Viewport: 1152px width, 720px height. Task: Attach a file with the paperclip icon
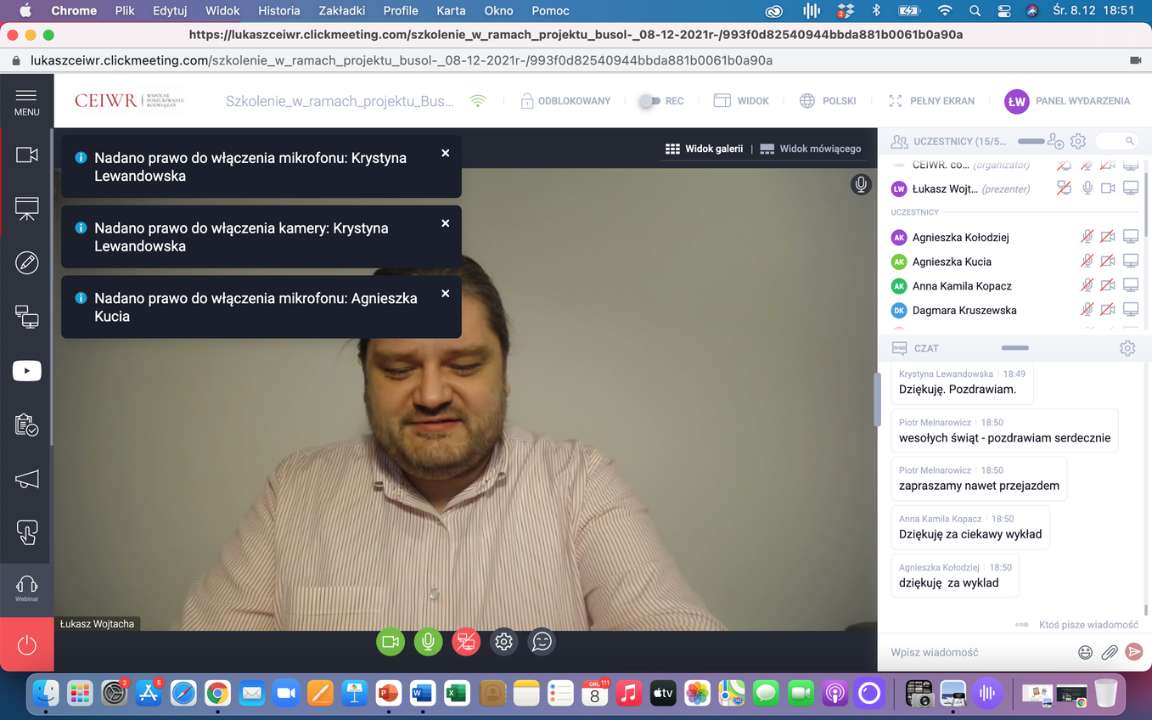click(1109, 652)
